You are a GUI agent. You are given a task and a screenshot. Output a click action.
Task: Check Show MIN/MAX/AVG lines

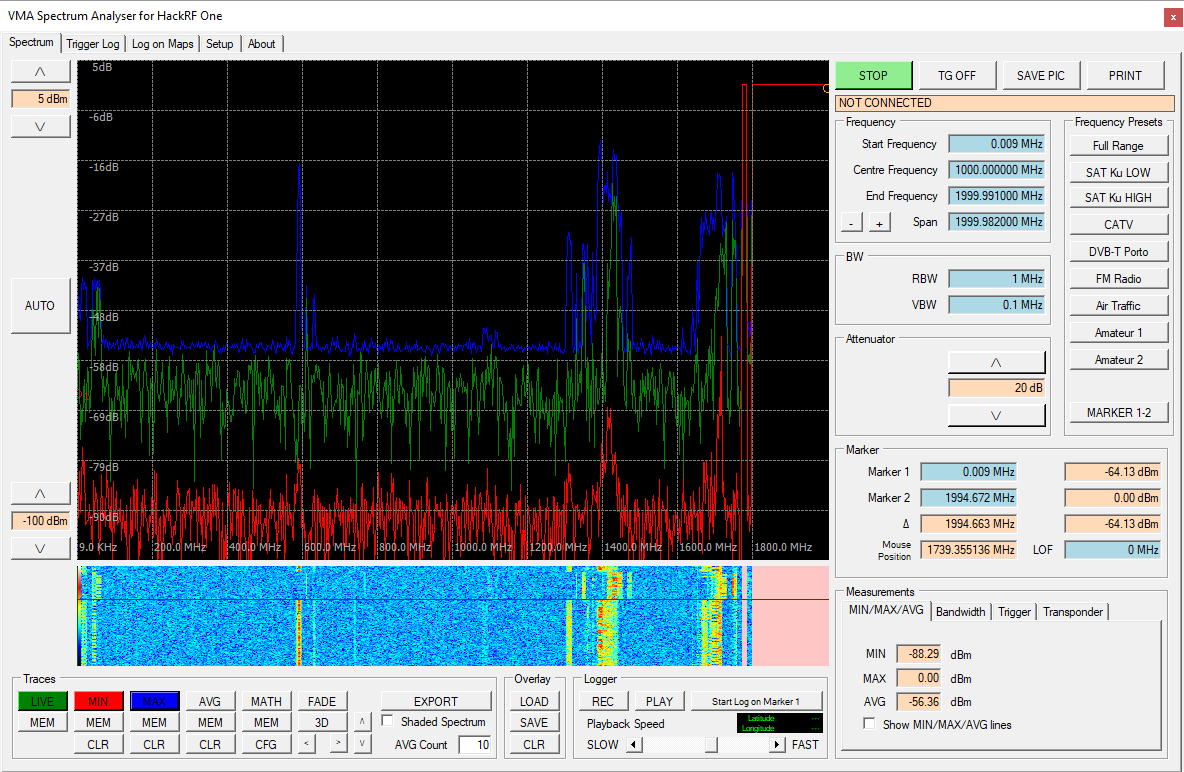point(869,724)
